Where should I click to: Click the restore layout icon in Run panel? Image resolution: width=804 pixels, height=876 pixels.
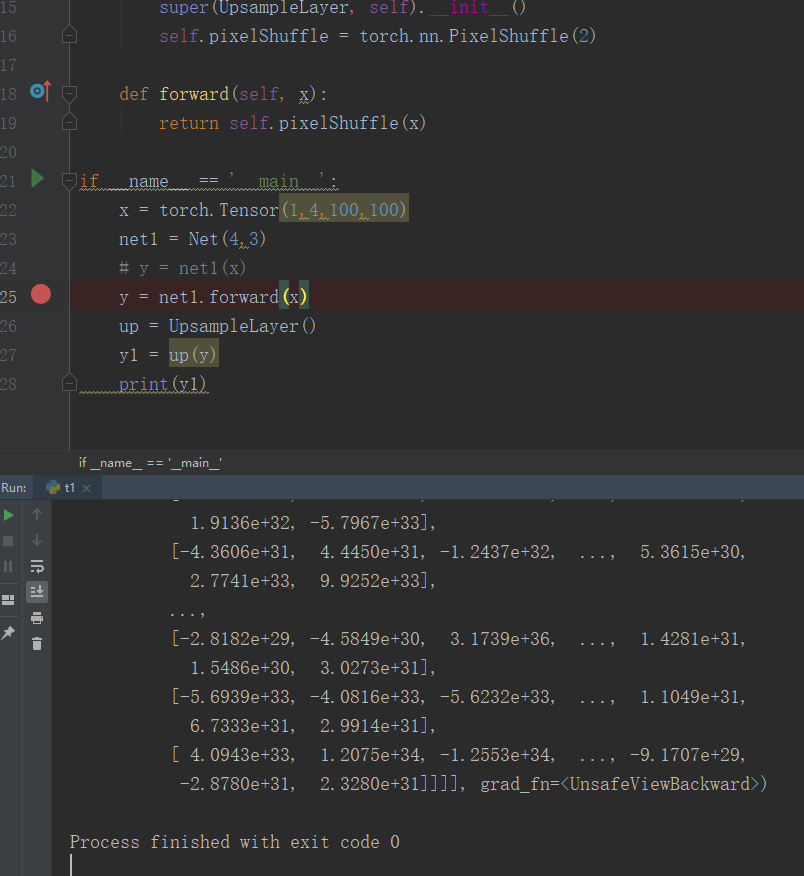(8, 600)
